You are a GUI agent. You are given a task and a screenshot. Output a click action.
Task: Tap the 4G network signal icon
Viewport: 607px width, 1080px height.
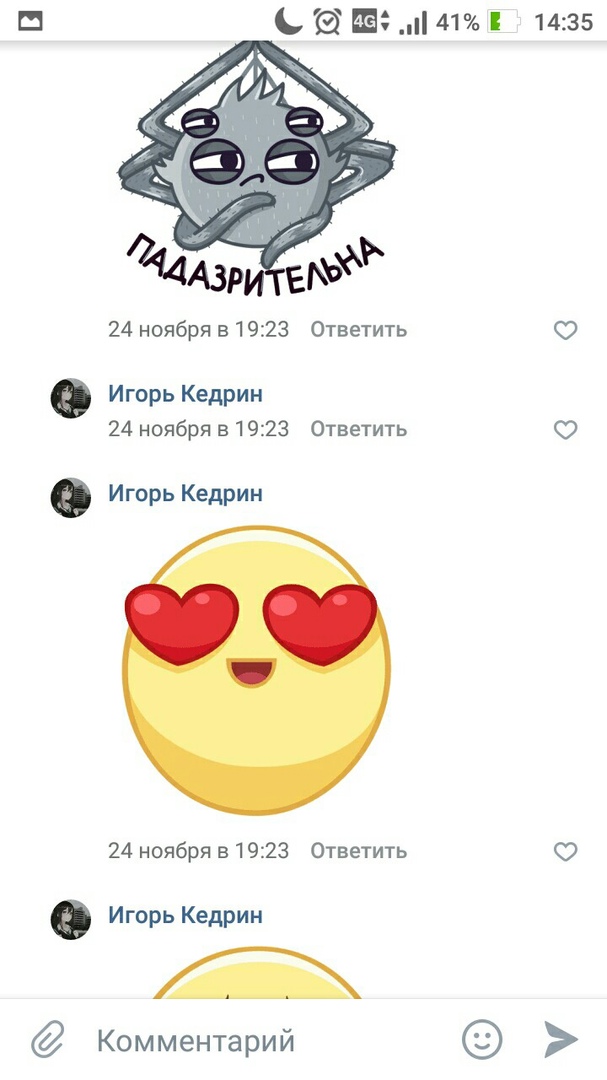[371, 21]
